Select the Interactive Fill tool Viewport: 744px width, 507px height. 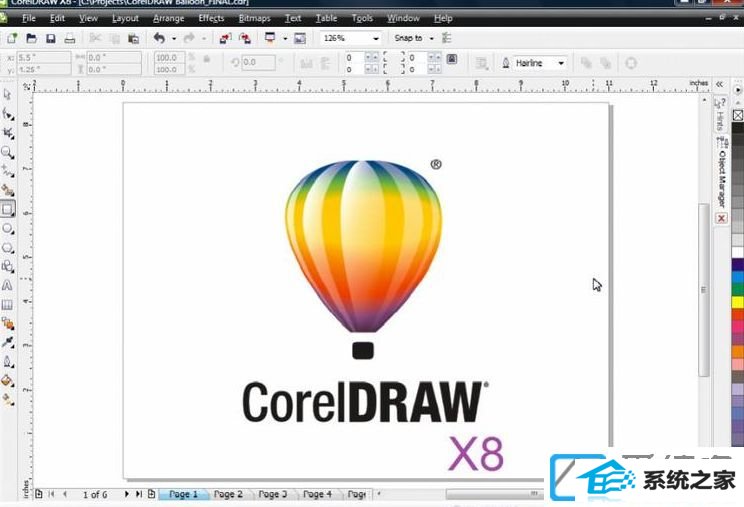(x=8, y=400)
